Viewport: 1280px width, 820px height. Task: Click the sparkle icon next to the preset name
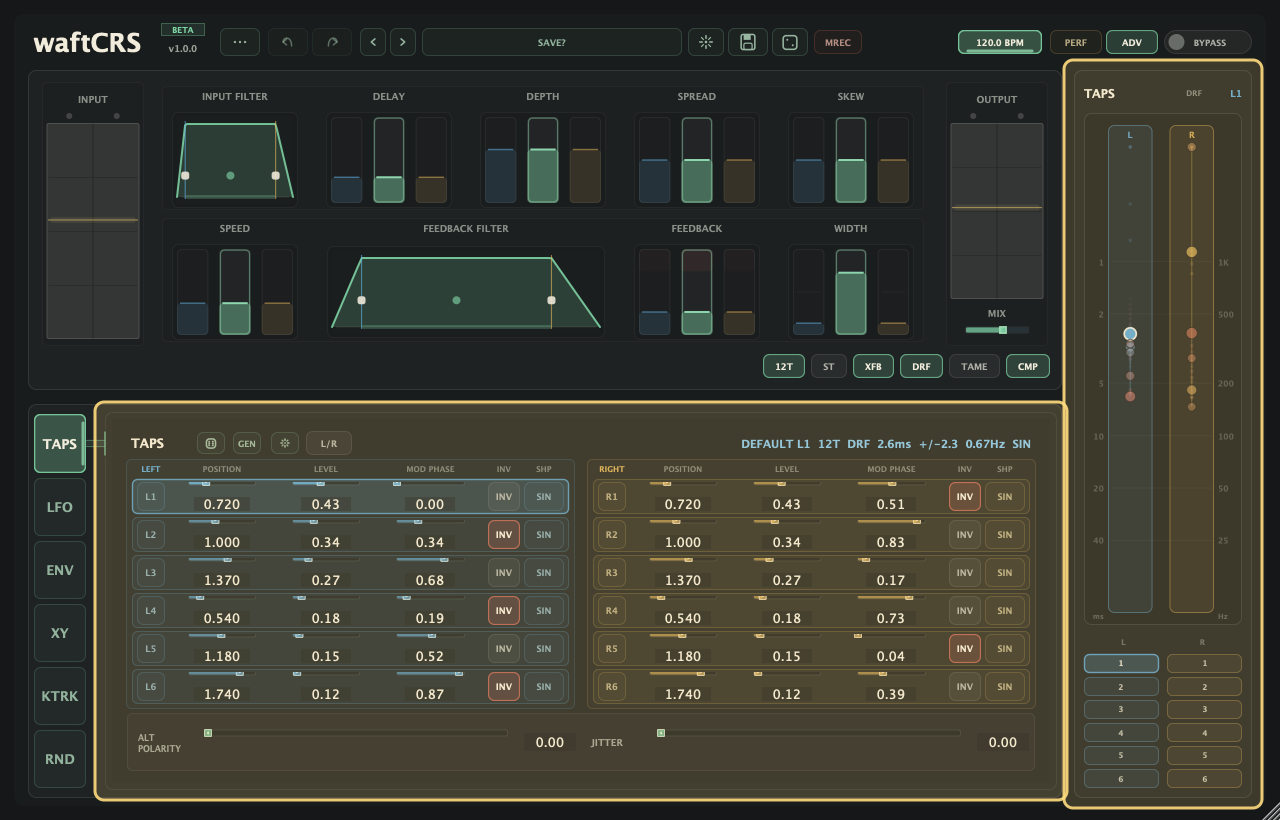click(x=706, y=42)
